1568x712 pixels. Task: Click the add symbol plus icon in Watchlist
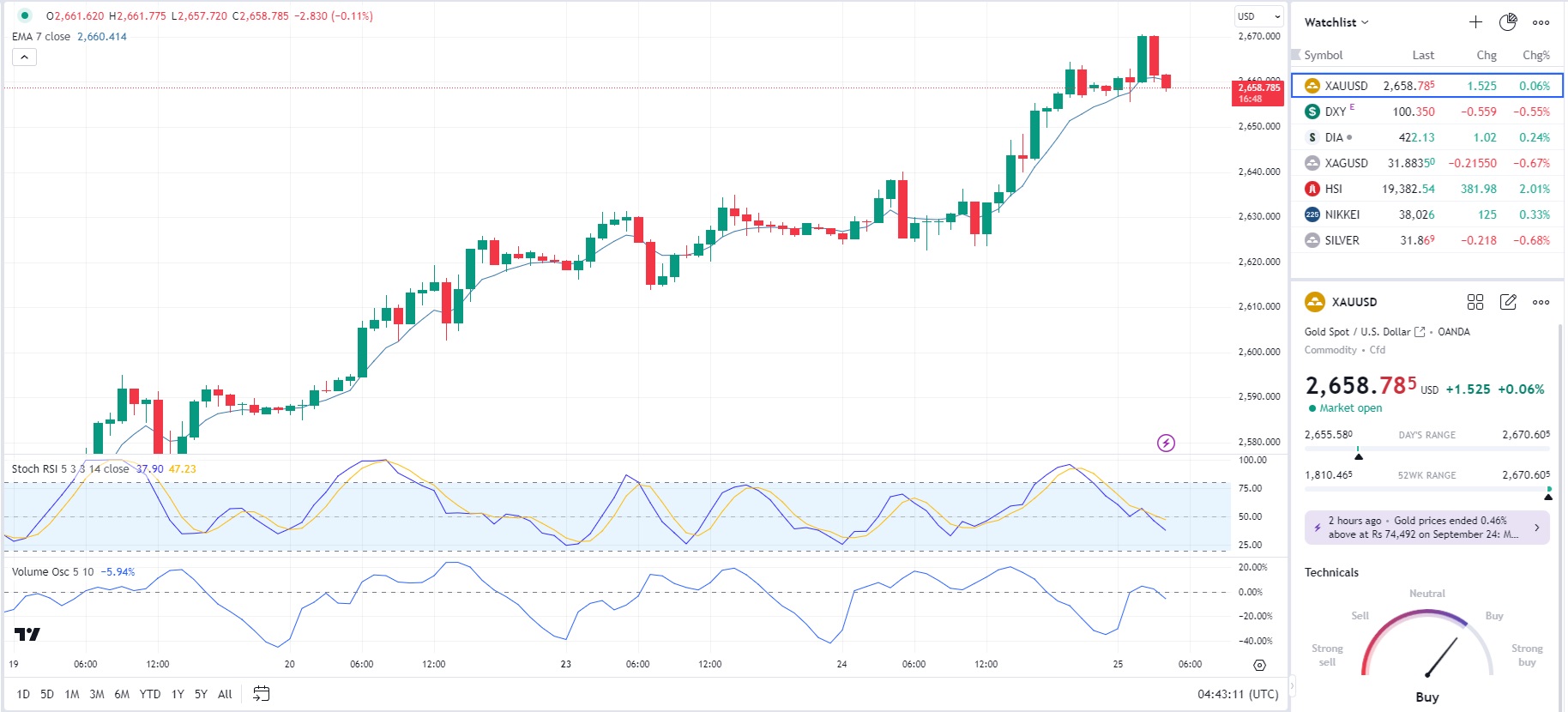pyautogui.click(x=1475, y=22)
